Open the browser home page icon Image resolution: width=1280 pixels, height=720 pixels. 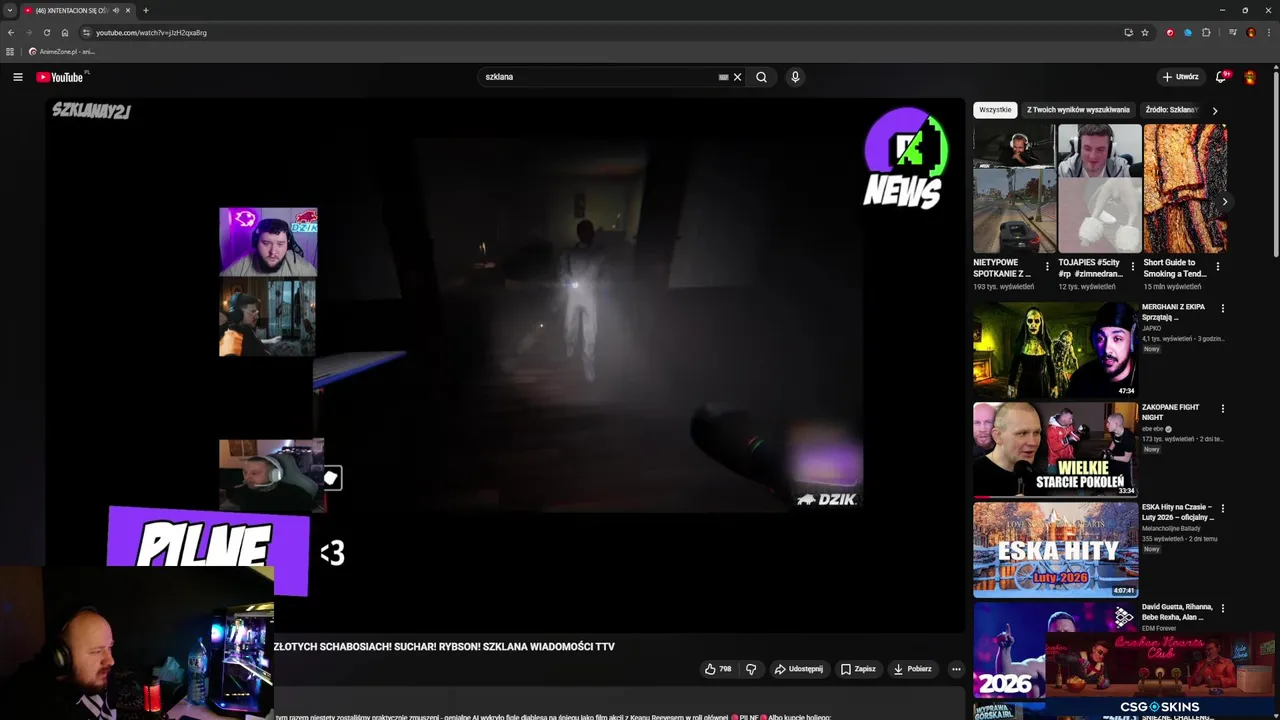click(x=65, y=32)
